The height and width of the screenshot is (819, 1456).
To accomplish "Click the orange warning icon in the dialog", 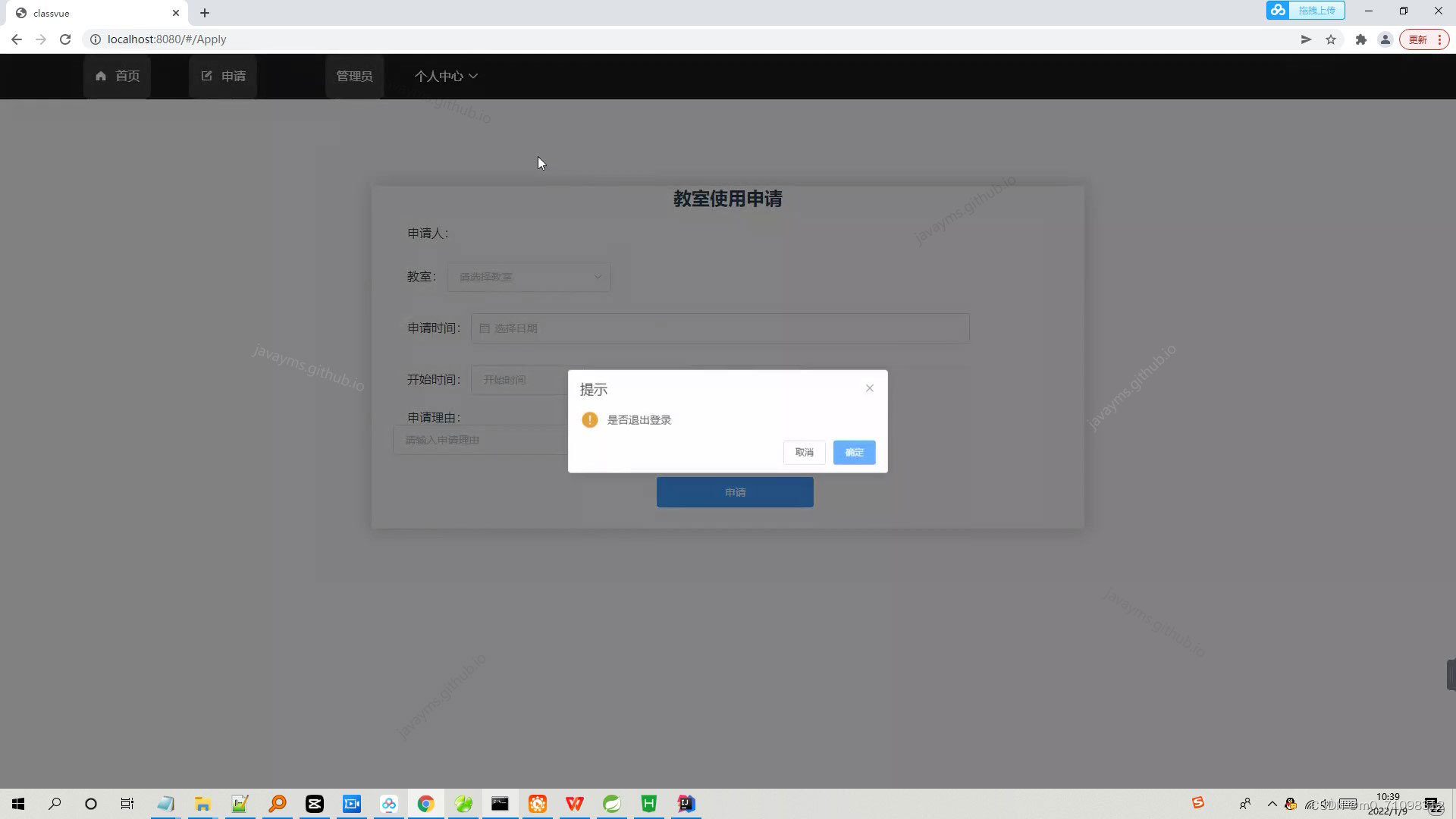I will (x=589, y=420).
